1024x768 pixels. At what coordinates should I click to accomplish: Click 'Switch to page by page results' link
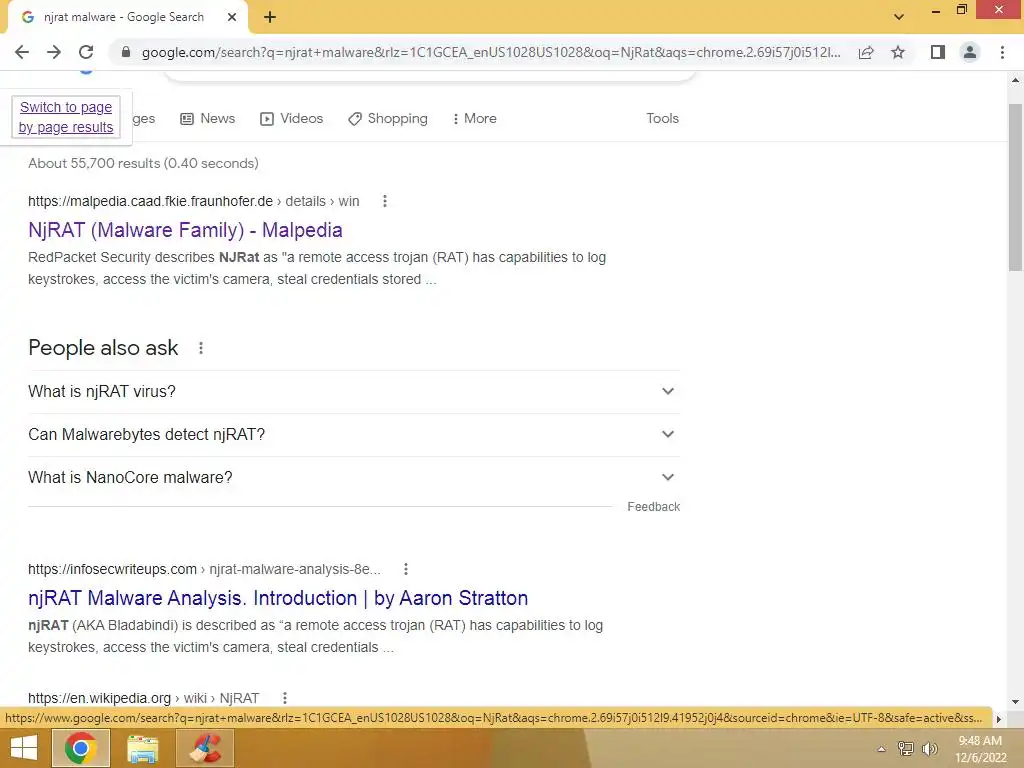pos(66,117)
